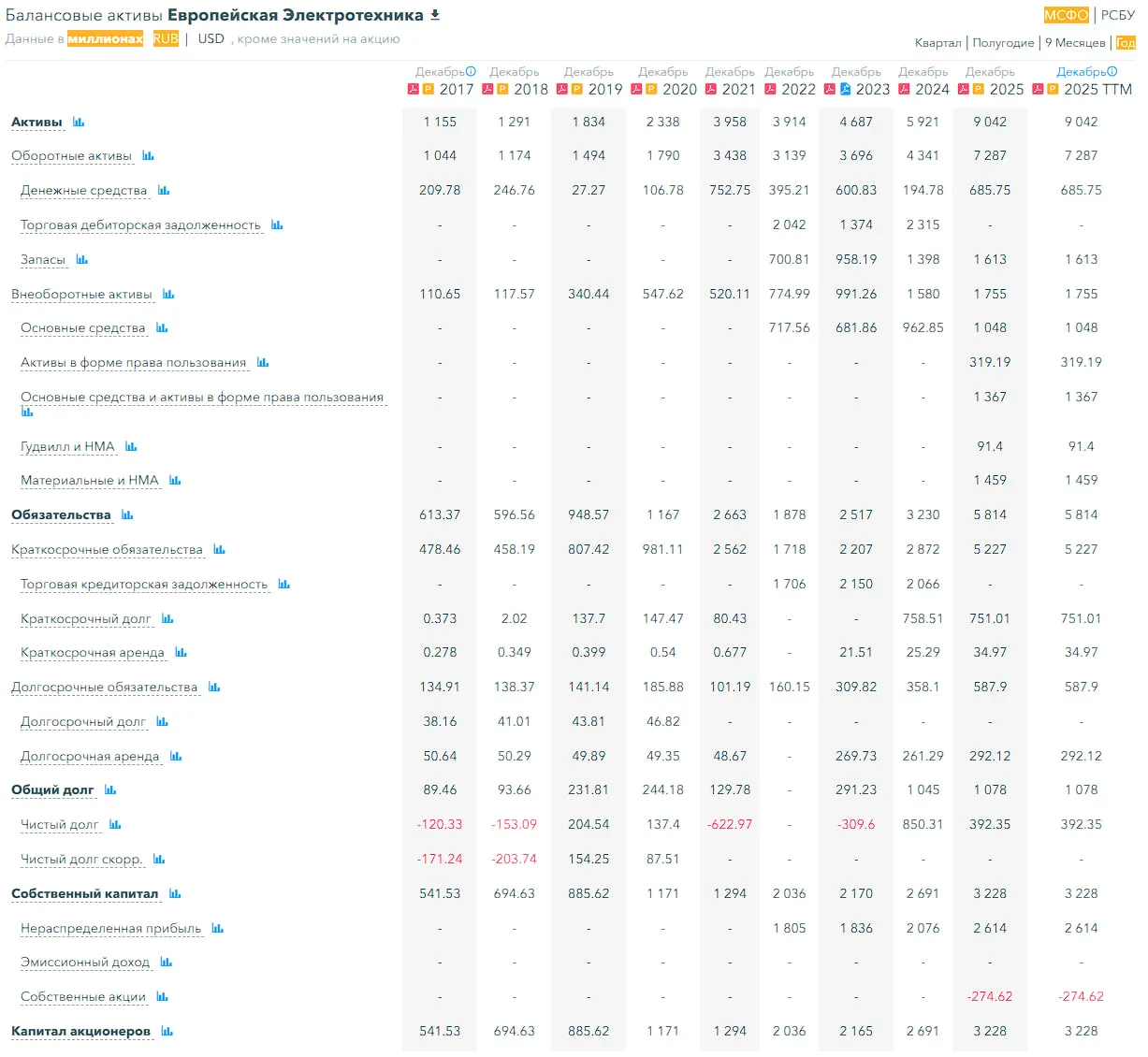Open chart icon for Торговая кредиторская задолженность
1148x1057 pixels.
[x=284, y=585]
